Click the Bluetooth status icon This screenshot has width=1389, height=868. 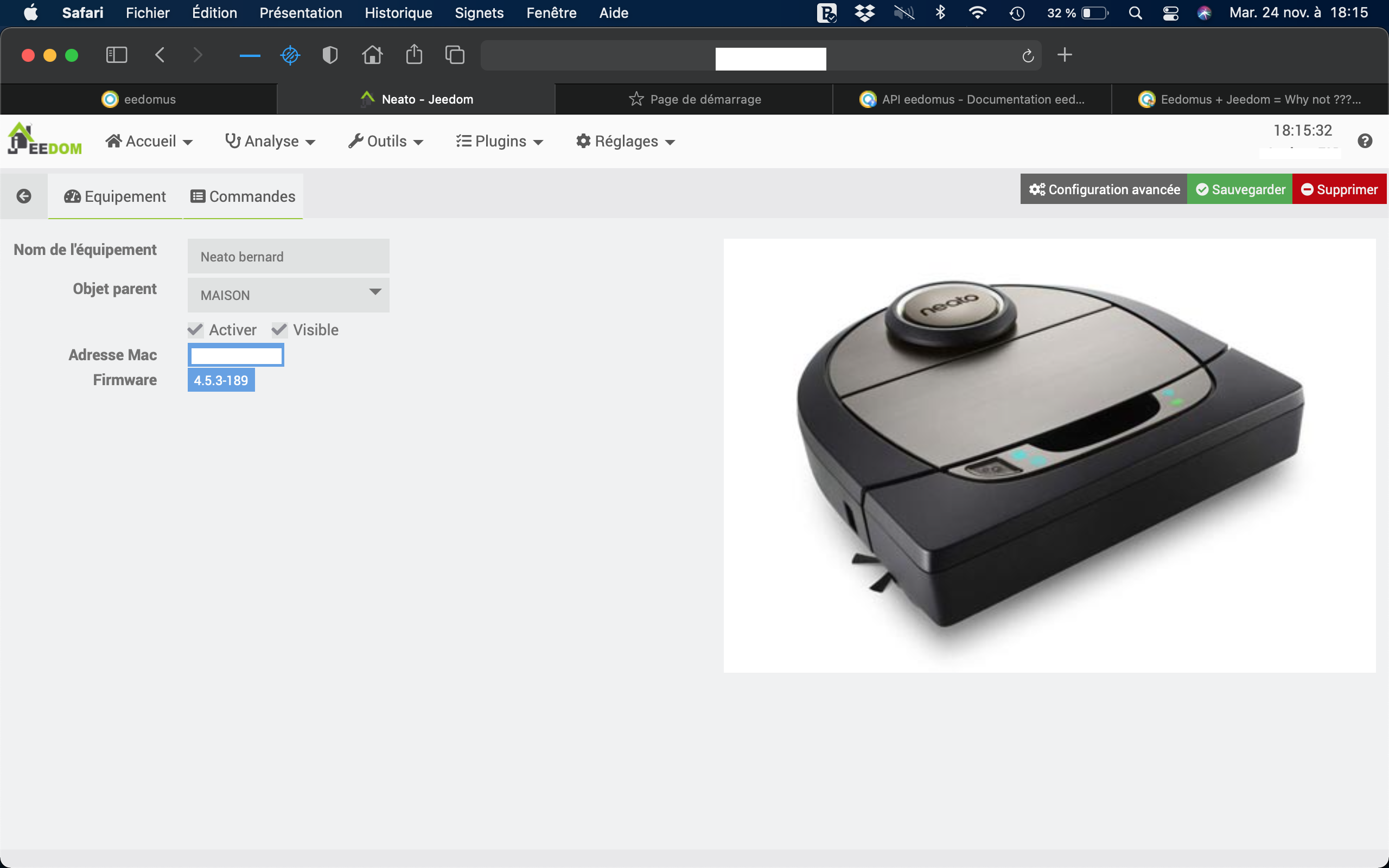(940, 12)
